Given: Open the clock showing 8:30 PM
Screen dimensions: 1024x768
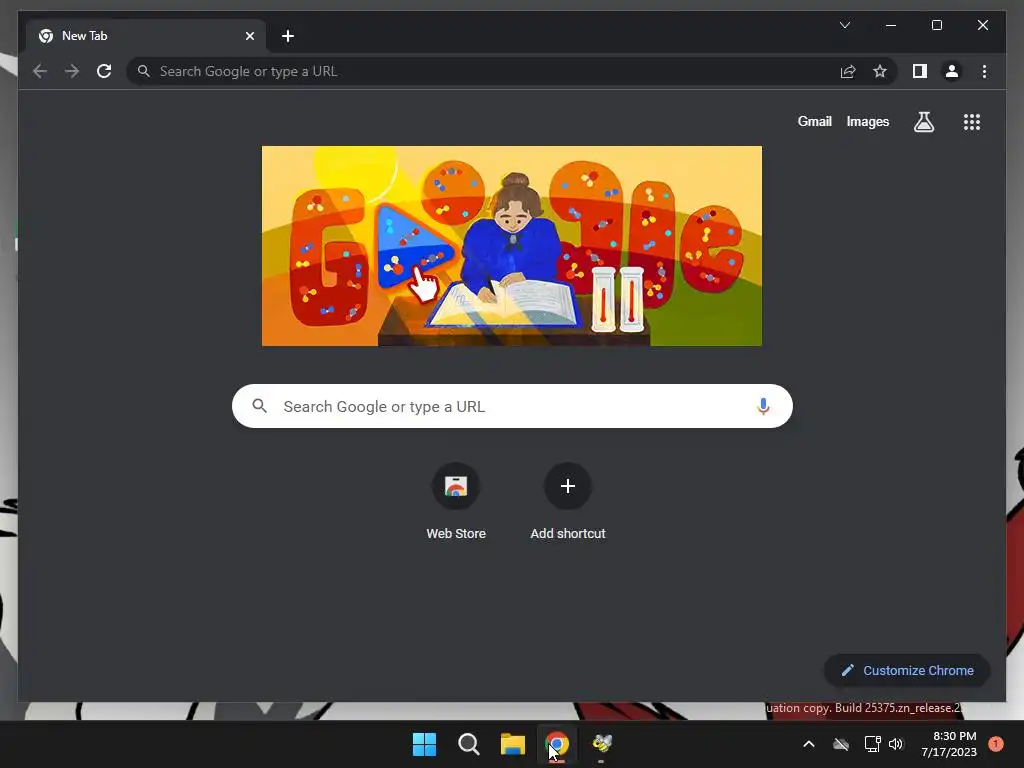Looking at the screenshot, I should point(949,744).
